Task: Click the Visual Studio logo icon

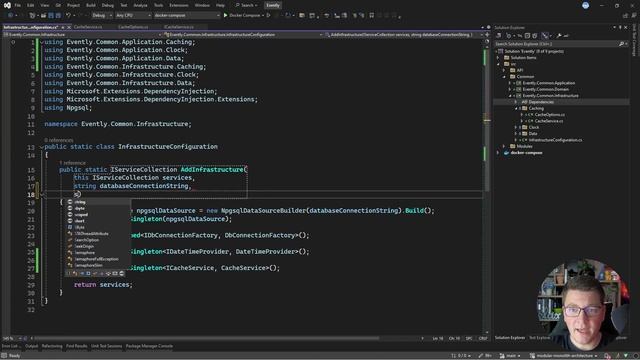Action: 7,5
